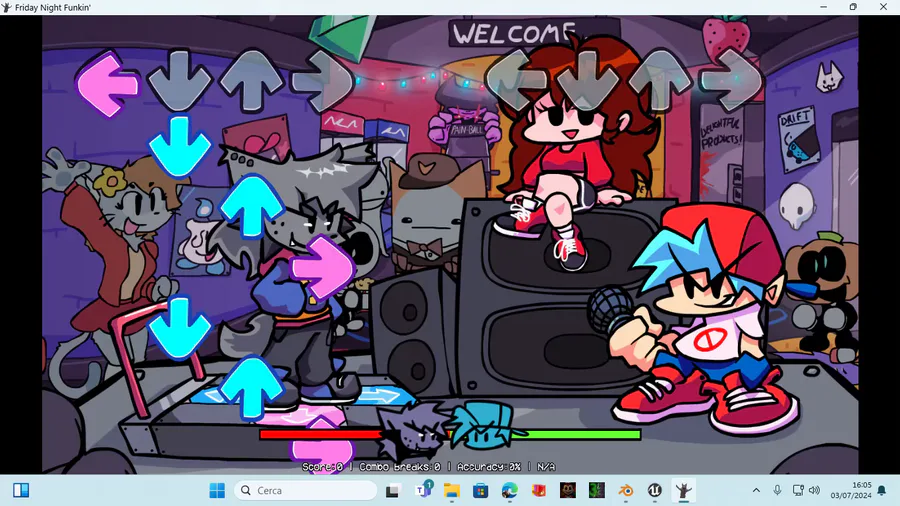Open File Explorer from the taskbar

point(452,491)
